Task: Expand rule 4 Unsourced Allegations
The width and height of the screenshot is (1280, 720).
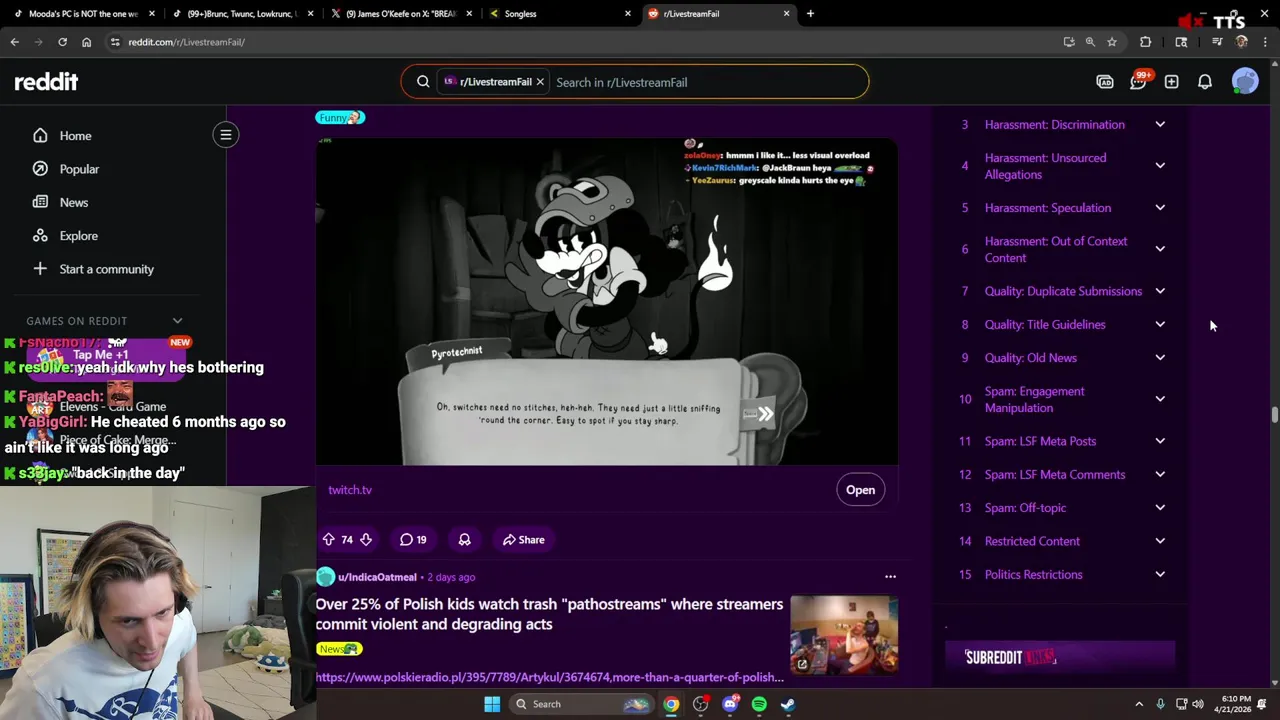Action: pos(1160,166)
